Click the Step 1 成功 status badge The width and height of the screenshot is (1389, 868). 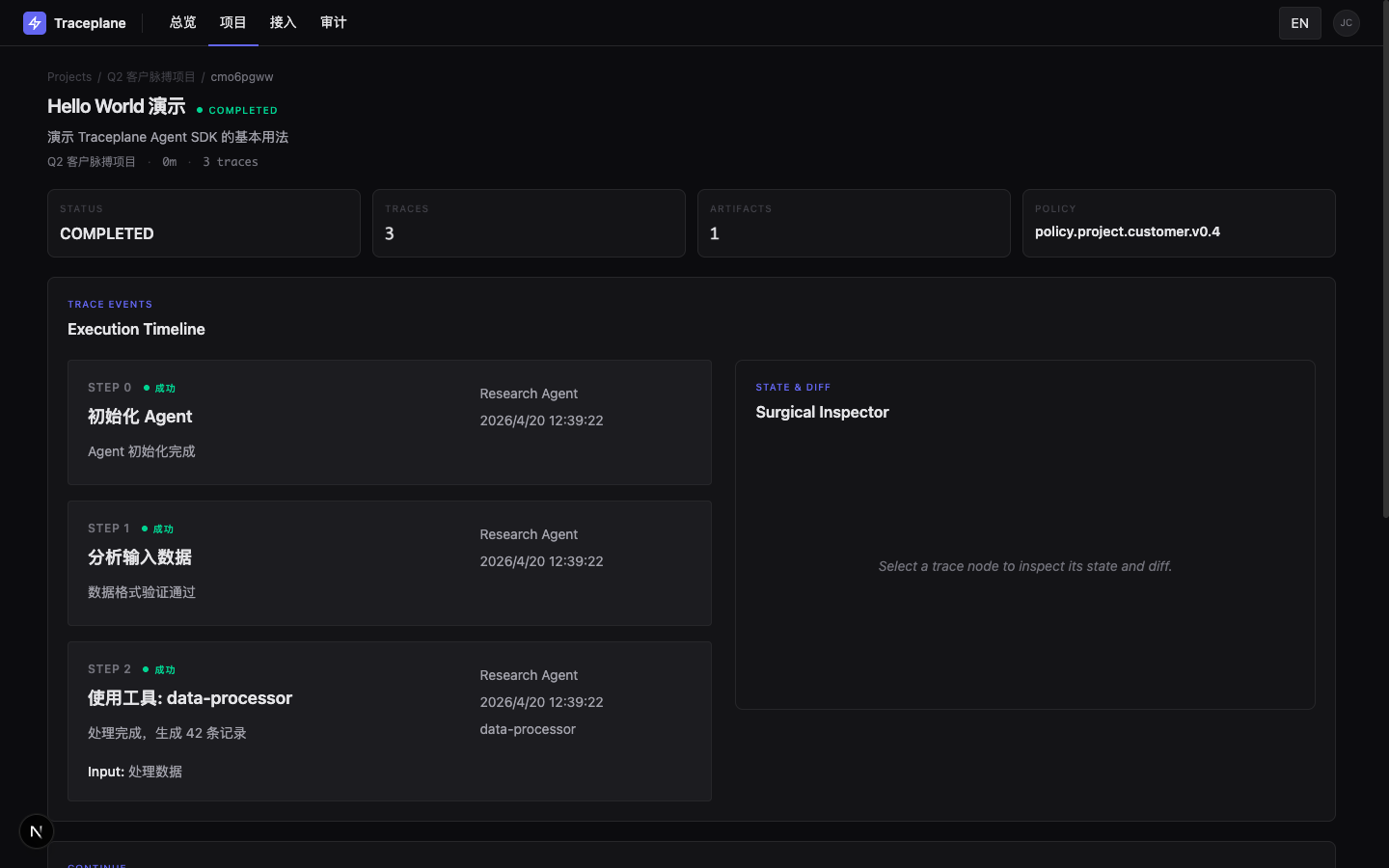158,529
